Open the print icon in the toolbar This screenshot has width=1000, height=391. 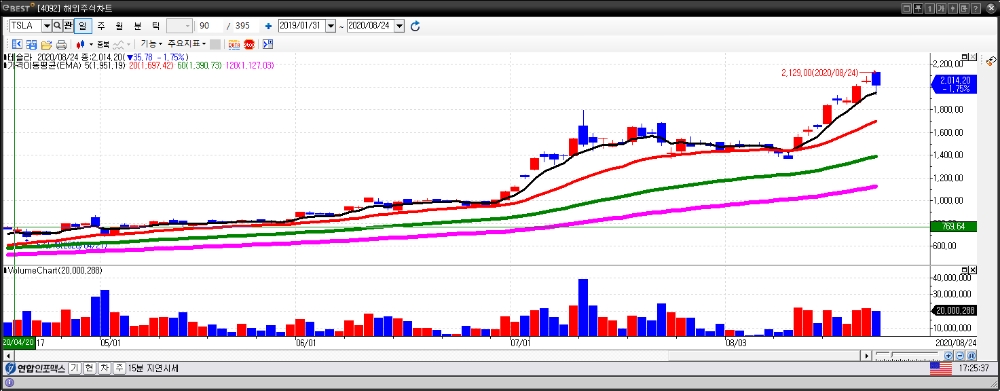tap(61, 44)
